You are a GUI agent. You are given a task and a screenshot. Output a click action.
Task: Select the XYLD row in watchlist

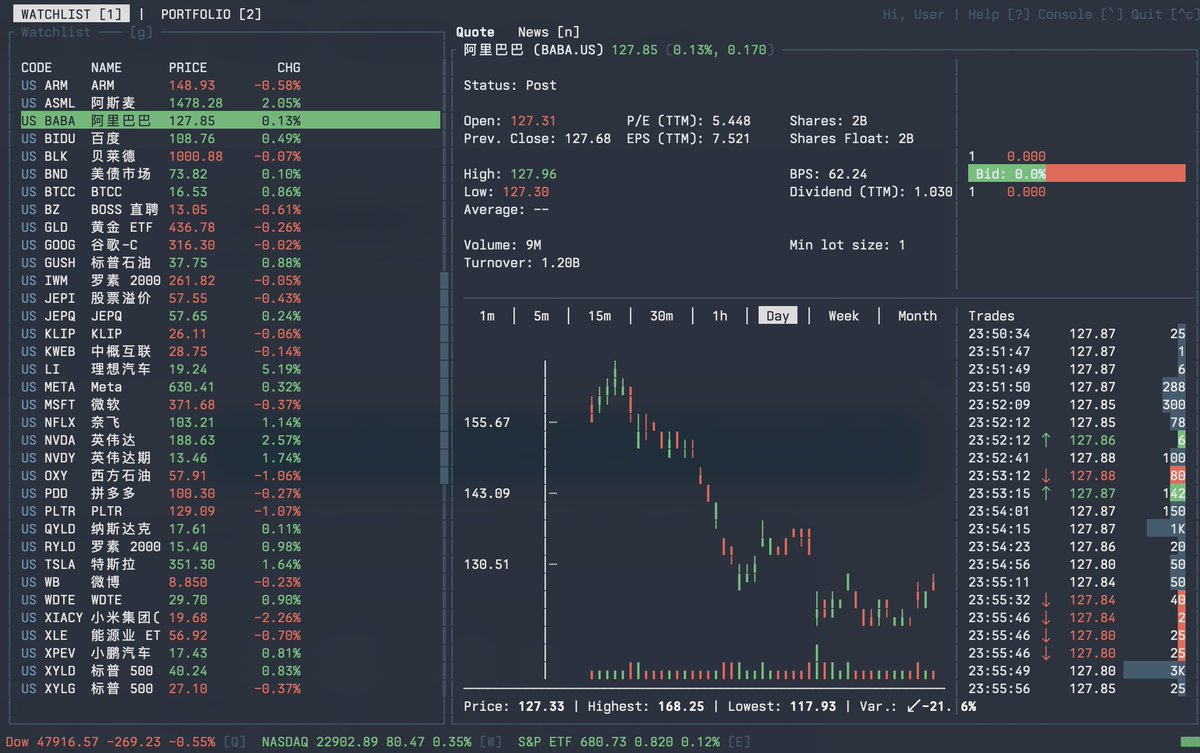[x=230, y=671]
